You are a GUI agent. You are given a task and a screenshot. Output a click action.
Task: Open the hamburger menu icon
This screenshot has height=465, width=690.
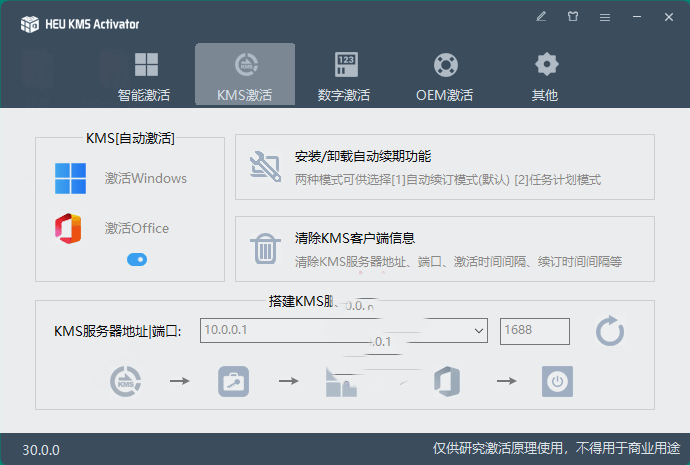click(x=605, y=17)
